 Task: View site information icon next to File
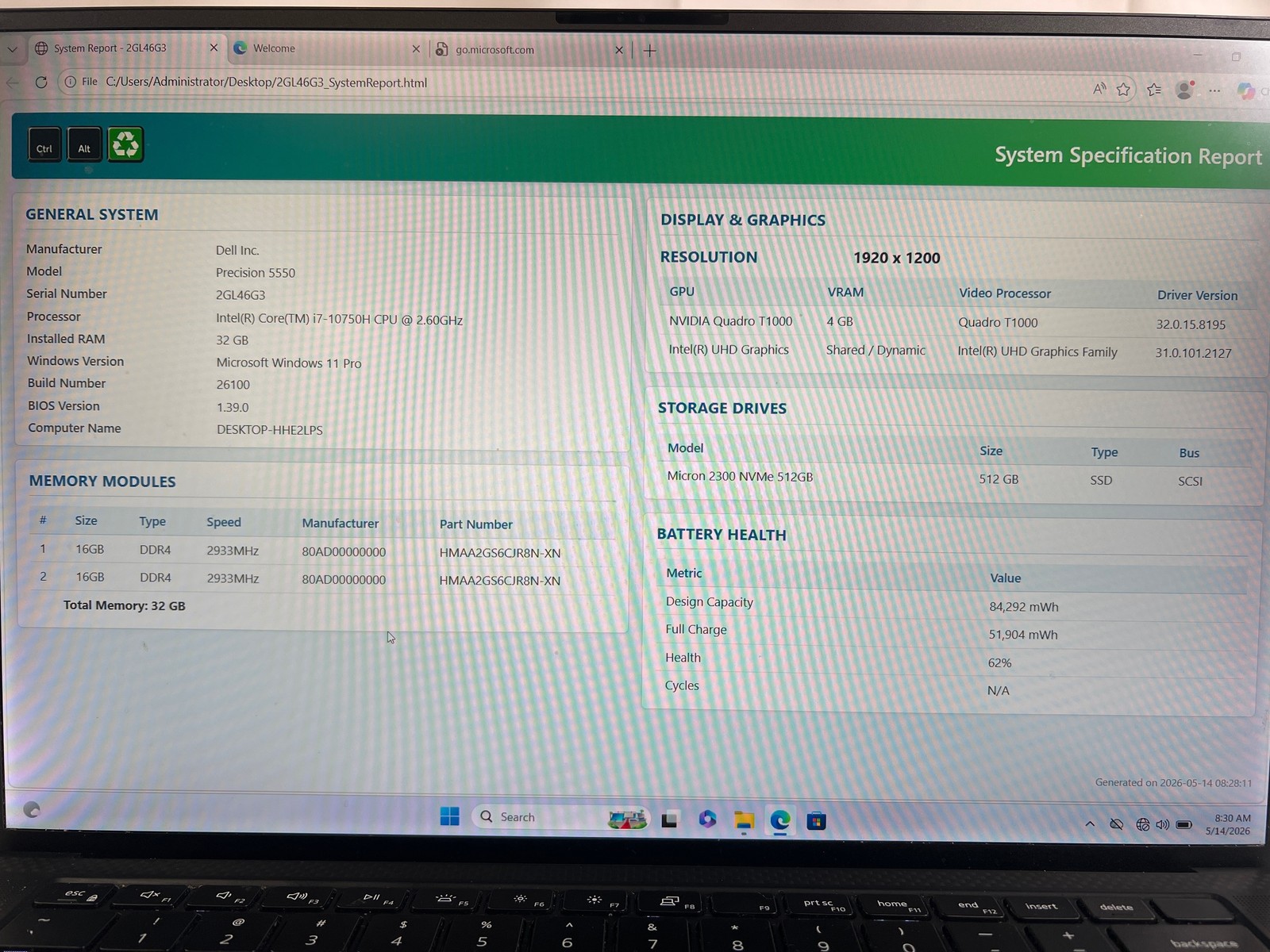71,82
